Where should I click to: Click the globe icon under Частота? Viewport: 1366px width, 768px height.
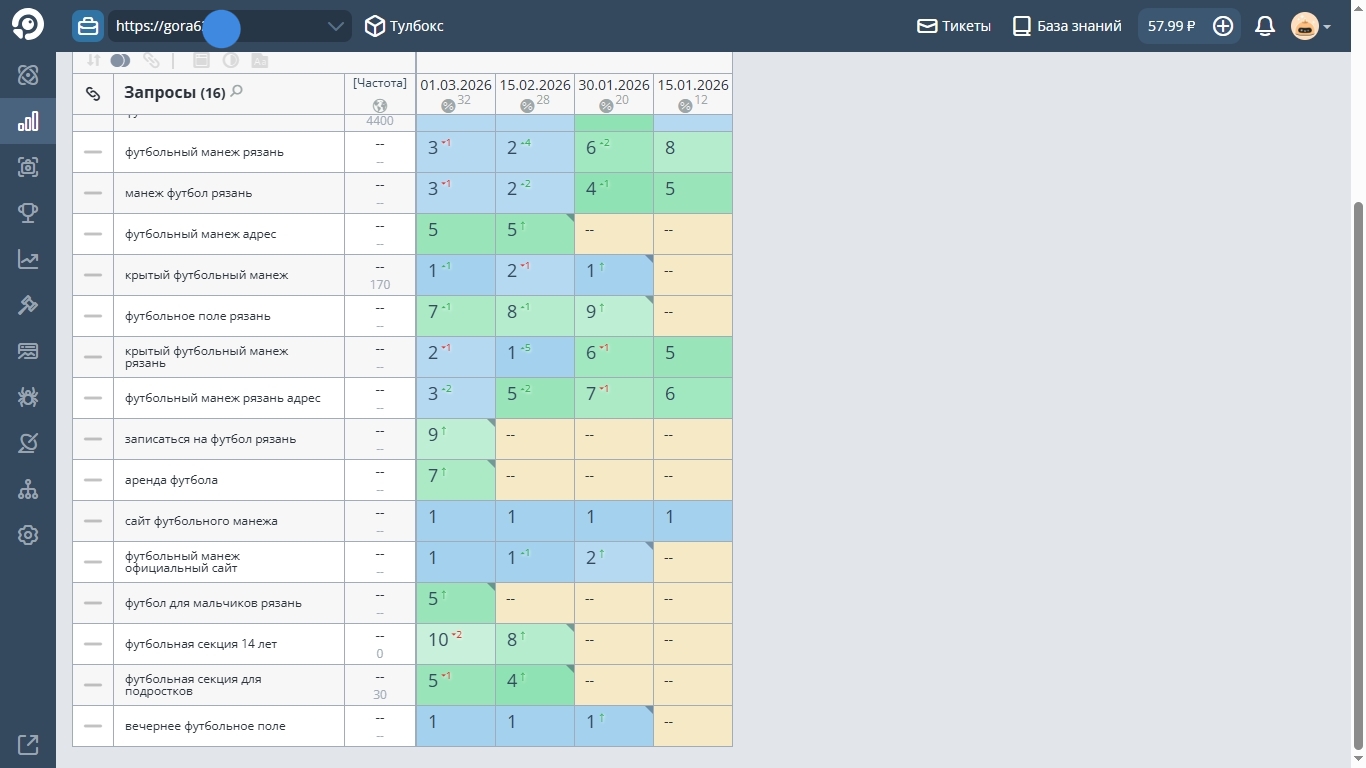click(380, 106)
